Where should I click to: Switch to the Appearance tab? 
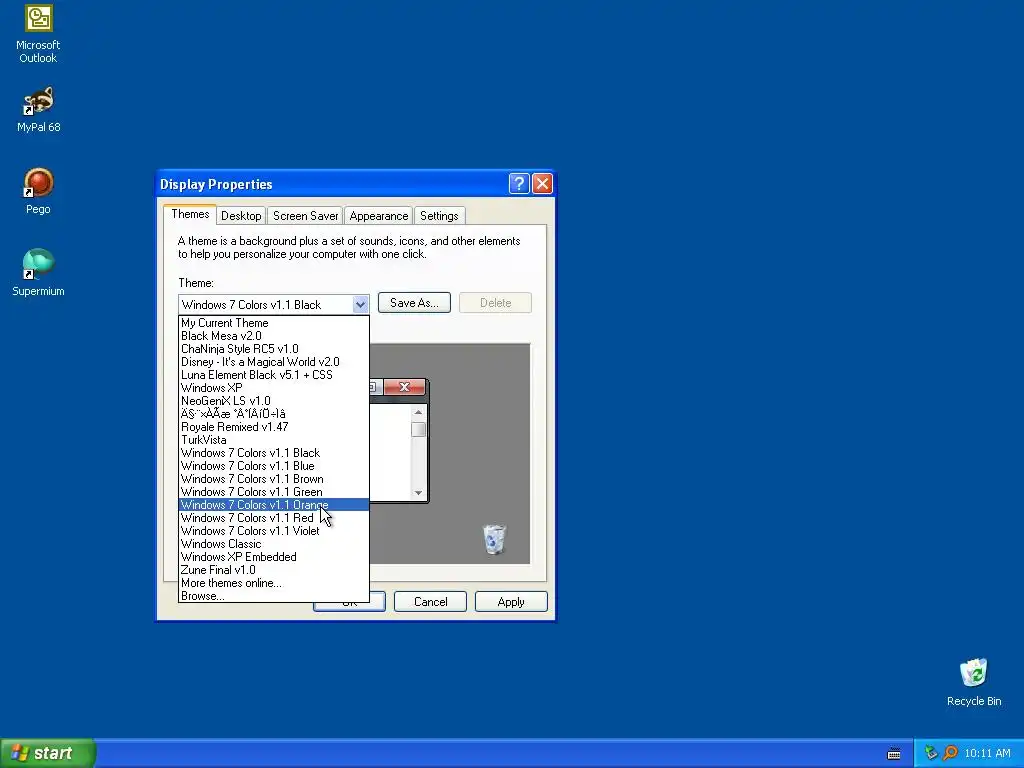point(379,216)
